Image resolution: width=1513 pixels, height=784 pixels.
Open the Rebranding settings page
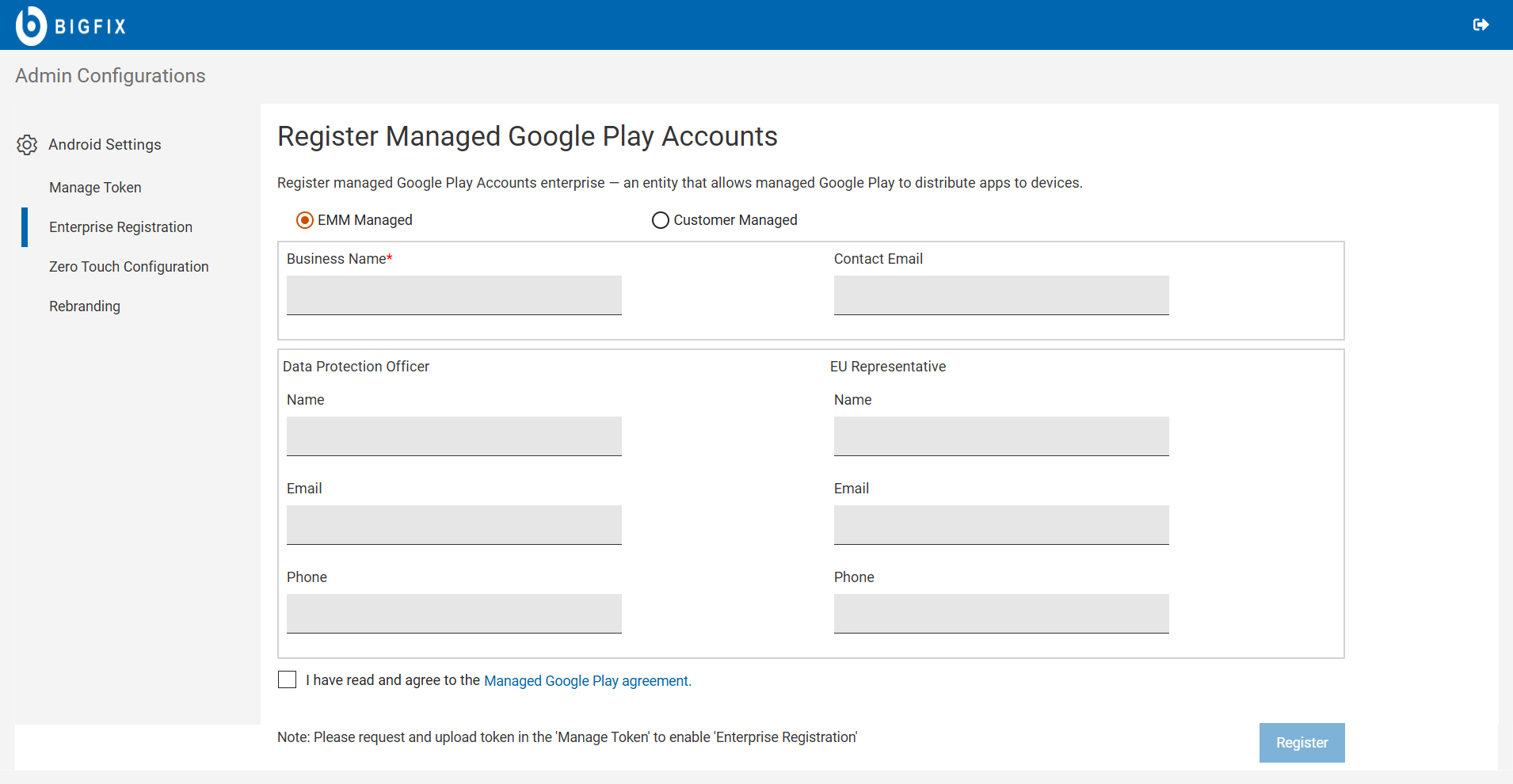point(85,306)
